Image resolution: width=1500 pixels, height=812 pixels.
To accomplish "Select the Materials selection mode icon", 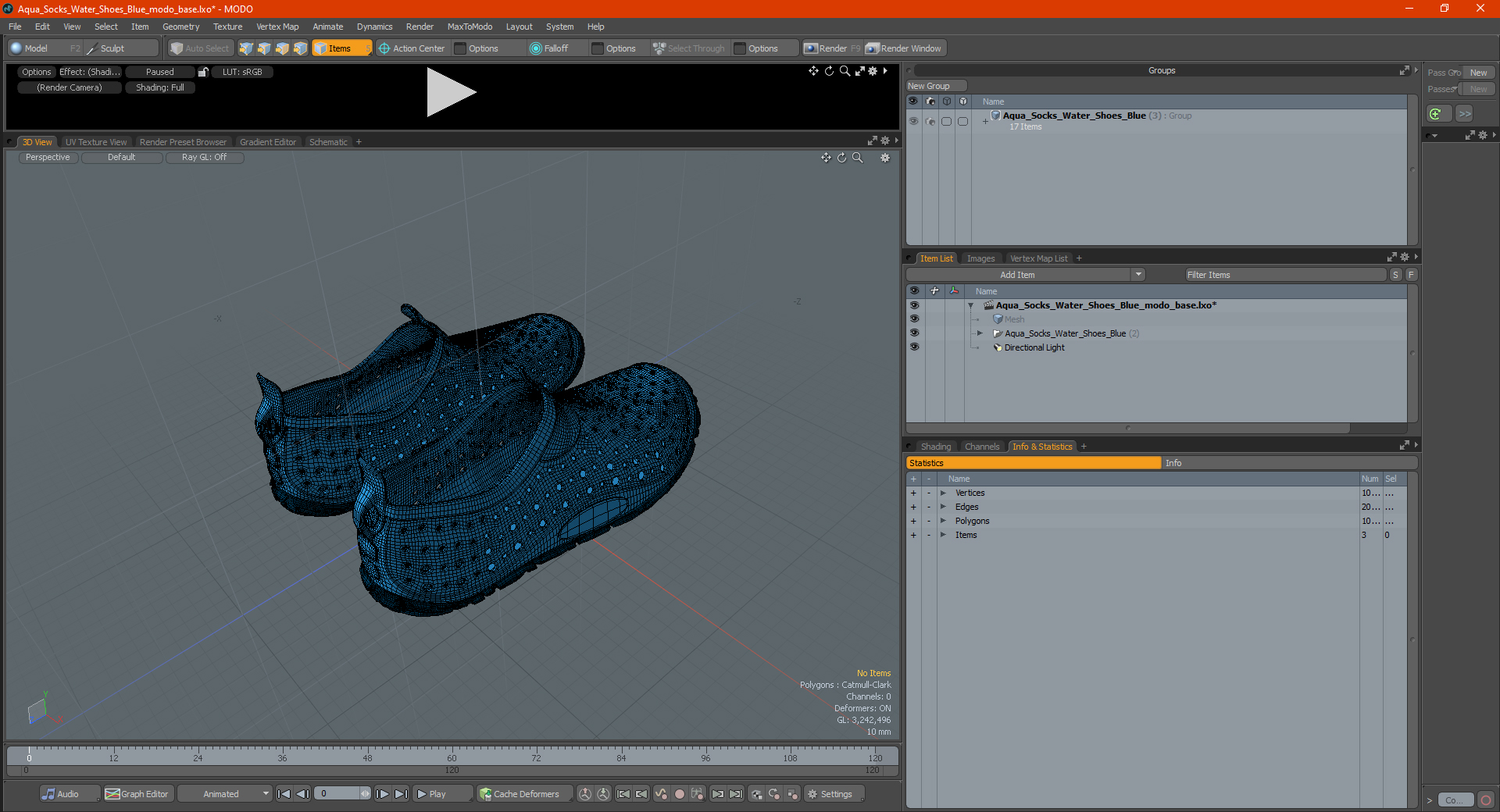I will [x=300, y=48].
